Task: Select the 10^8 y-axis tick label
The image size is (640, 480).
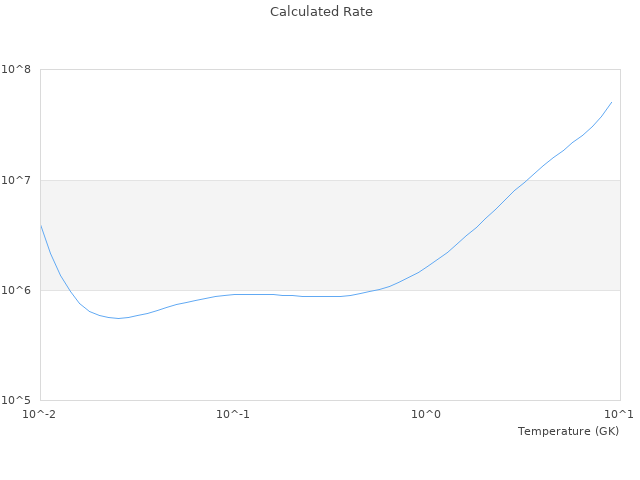Action: pyautogui.click(x=16, y=70)
